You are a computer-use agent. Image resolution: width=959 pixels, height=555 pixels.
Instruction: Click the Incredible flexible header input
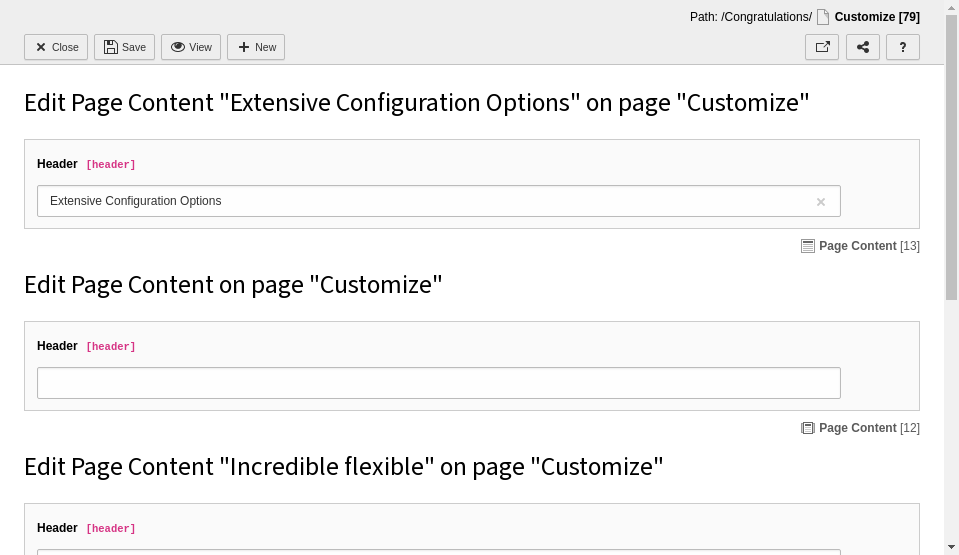[439, 552]
